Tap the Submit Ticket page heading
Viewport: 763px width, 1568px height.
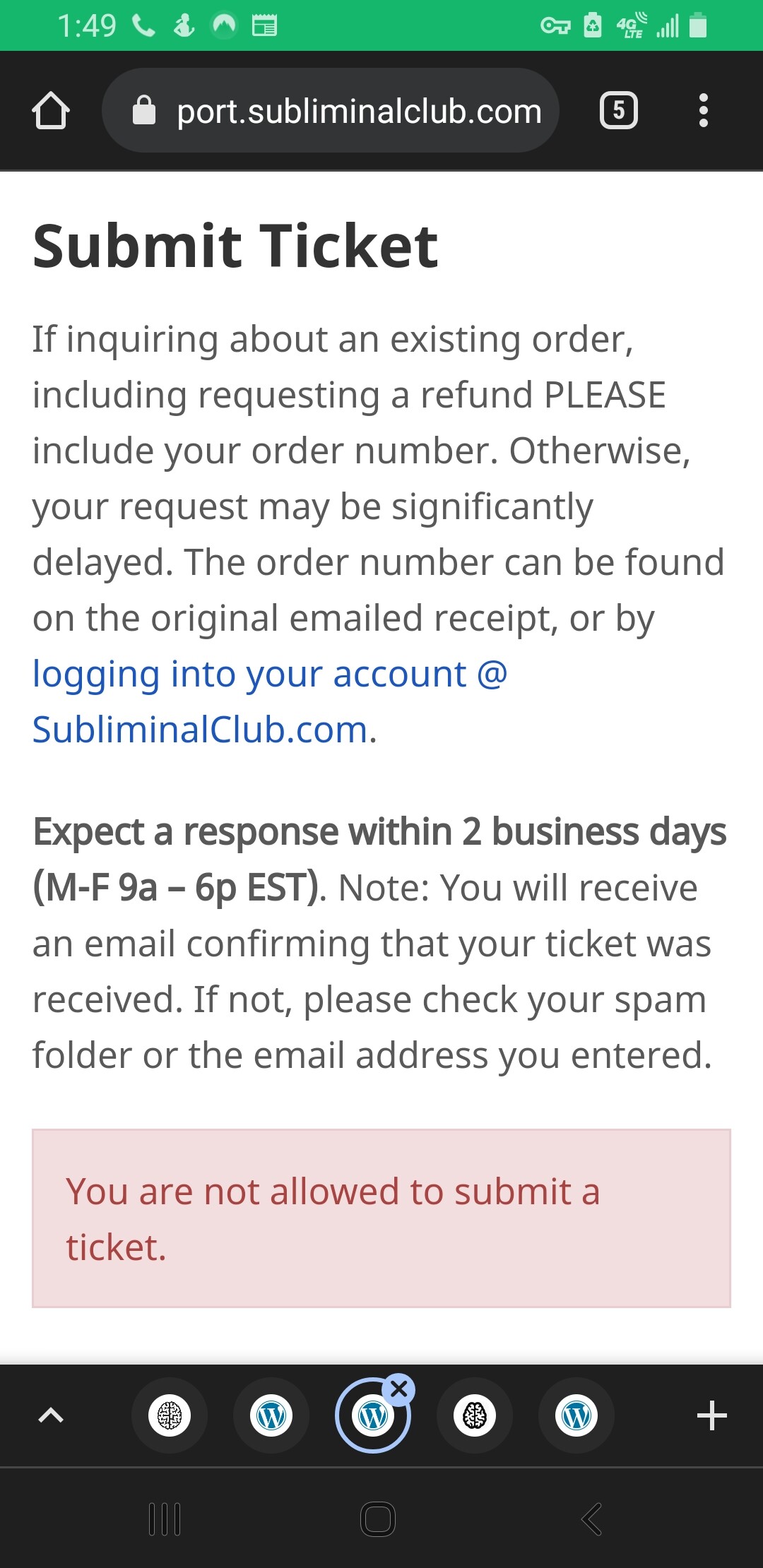[x=235, y=246]
